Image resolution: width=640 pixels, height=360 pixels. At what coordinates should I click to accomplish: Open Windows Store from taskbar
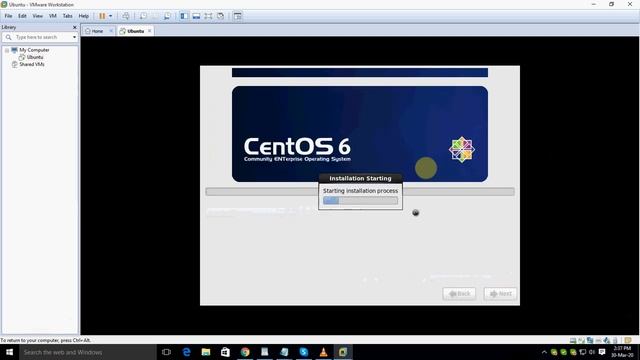225,352
